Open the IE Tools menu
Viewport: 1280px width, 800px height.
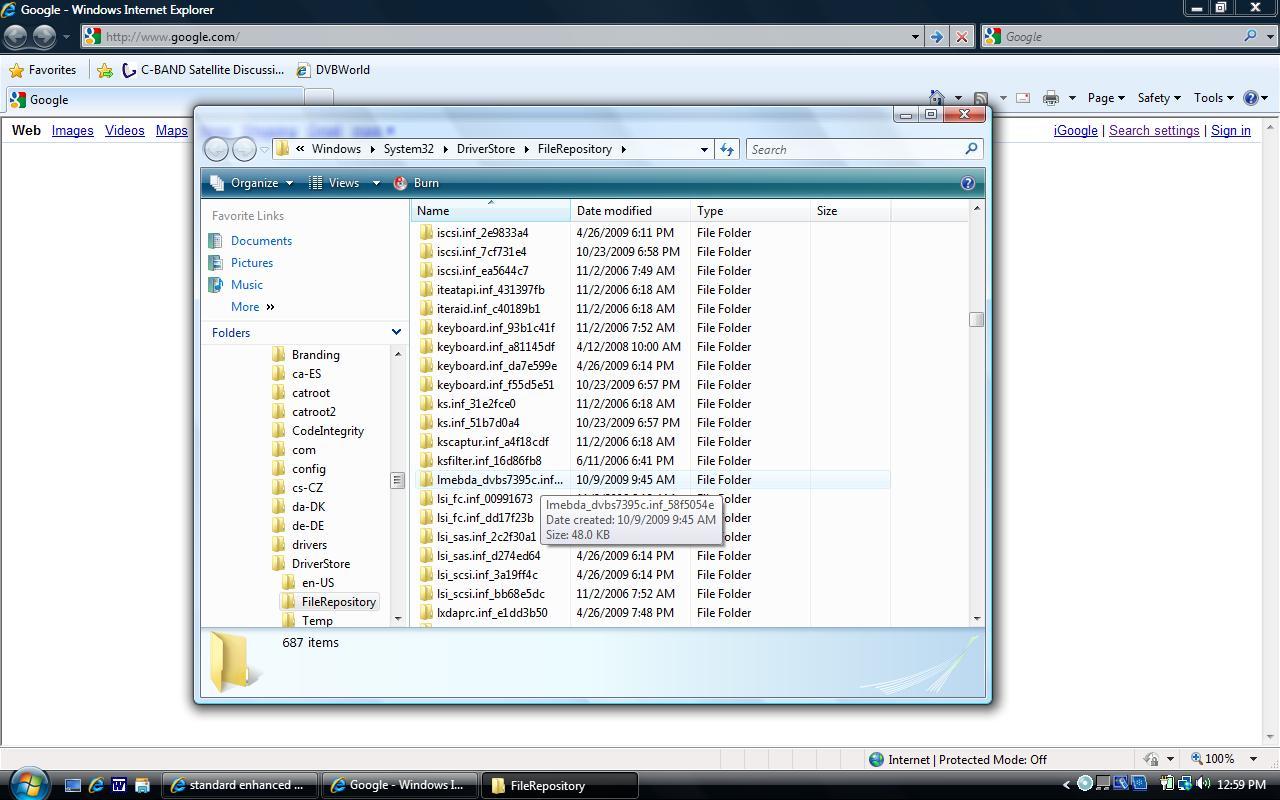pos(1212,98)
